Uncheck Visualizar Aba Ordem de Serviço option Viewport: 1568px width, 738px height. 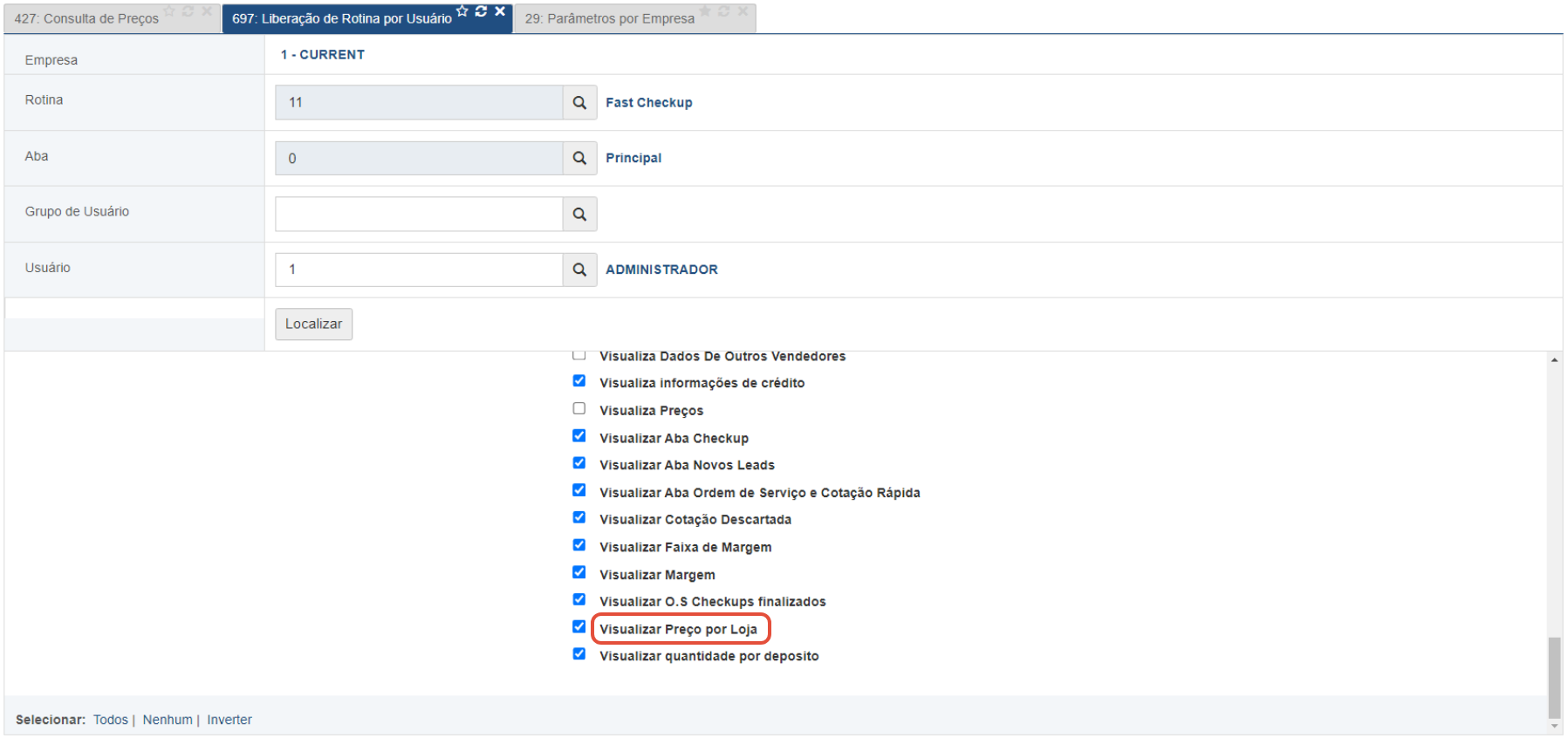click(579, 490)
